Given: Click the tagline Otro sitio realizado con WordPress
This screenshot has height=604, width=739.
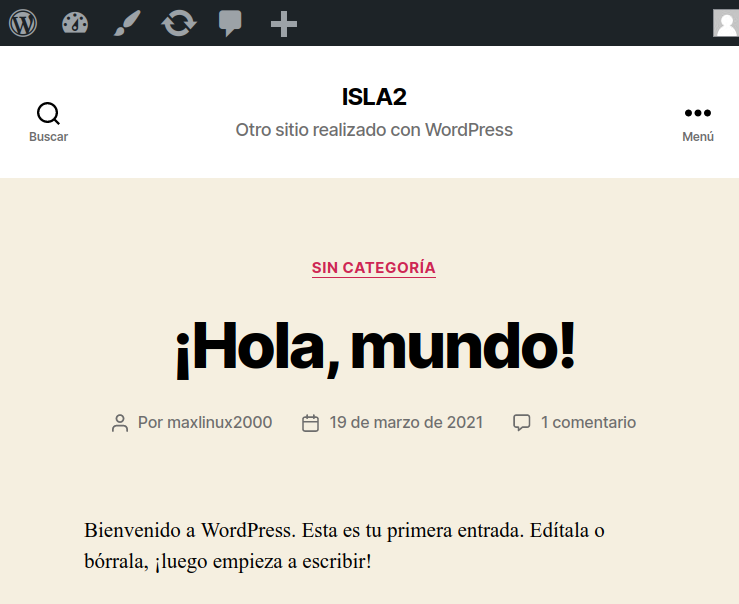Looking at the screenshot, I should pos(374,130).
